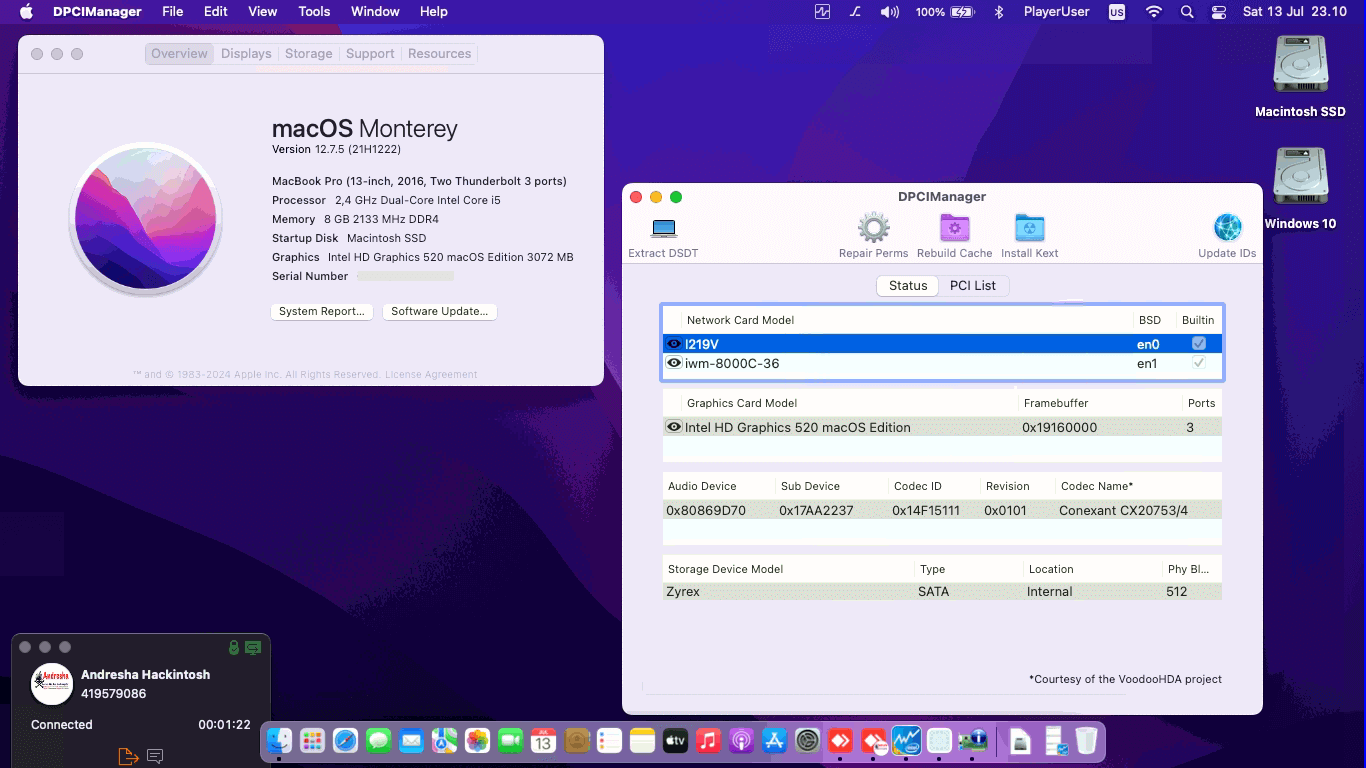Switch to the Status tab in DPCIManager
The width and height of the screenshot is (1366, 768).
coord(908,285)
